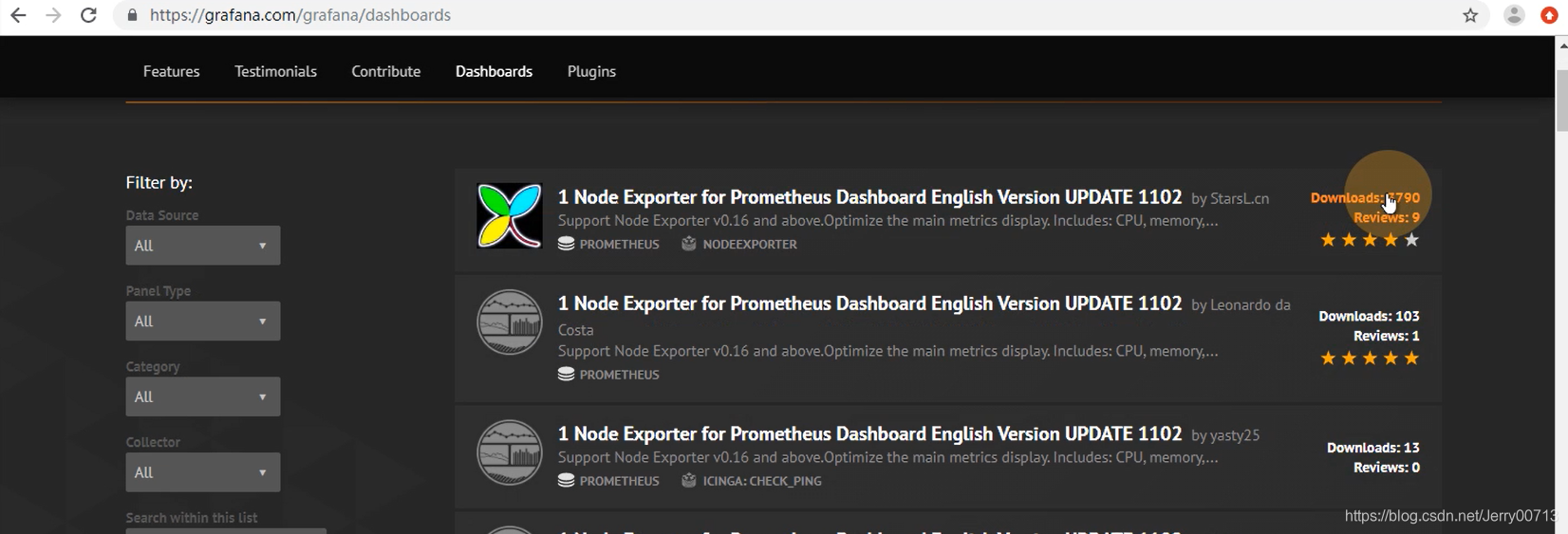
Task: Open the dashboard title by StarsL.cn
Action: [869, 197]
